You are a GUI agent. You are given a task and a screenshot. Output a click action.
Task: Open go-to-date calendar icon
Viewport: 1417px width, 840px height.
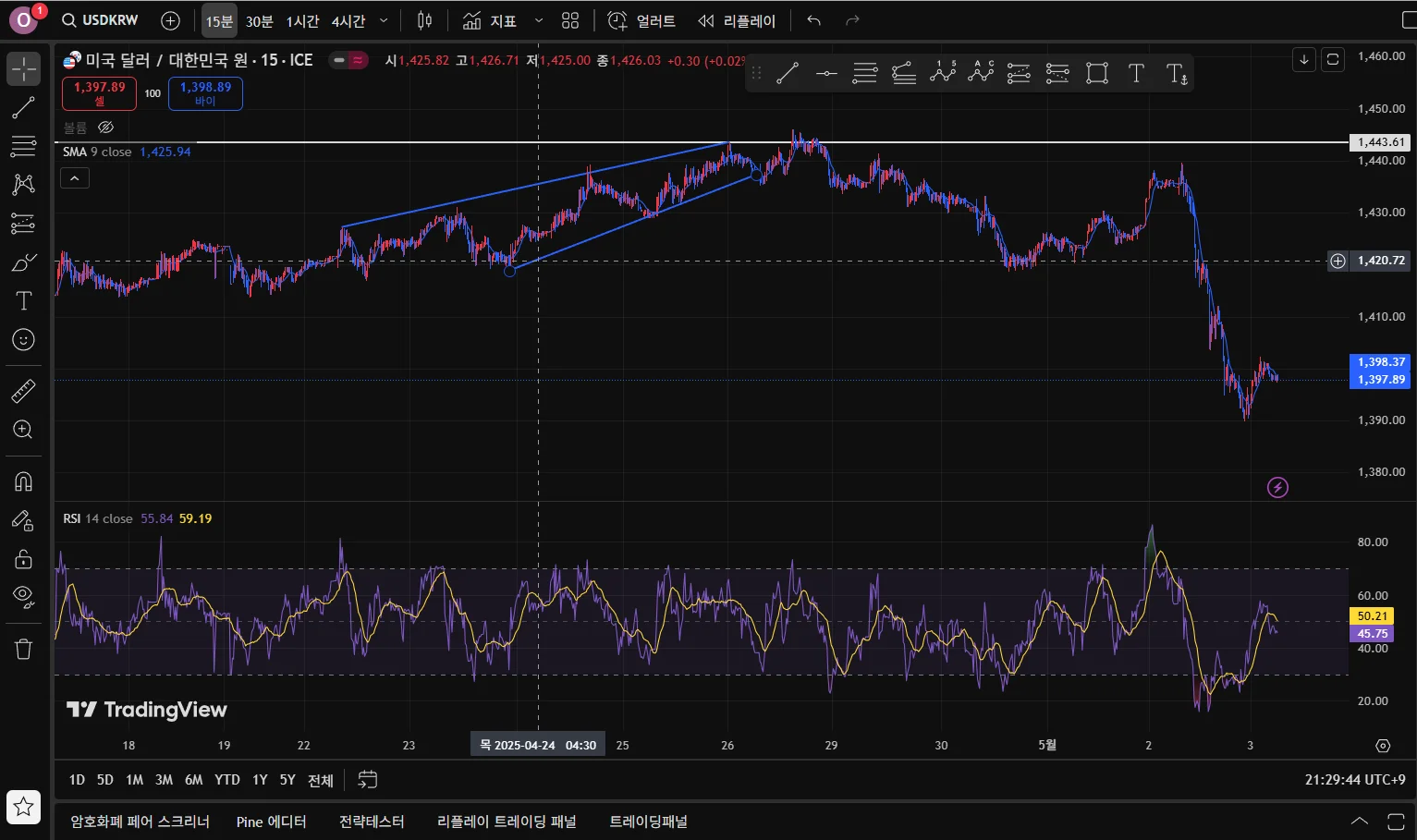[367, 780]
